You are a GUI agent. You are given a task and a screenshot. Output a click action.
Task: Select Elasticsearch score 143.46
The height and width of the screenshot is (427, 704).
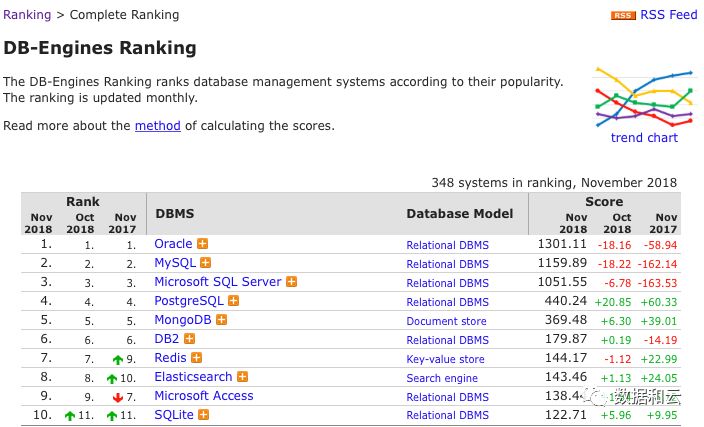coord(566,377)
